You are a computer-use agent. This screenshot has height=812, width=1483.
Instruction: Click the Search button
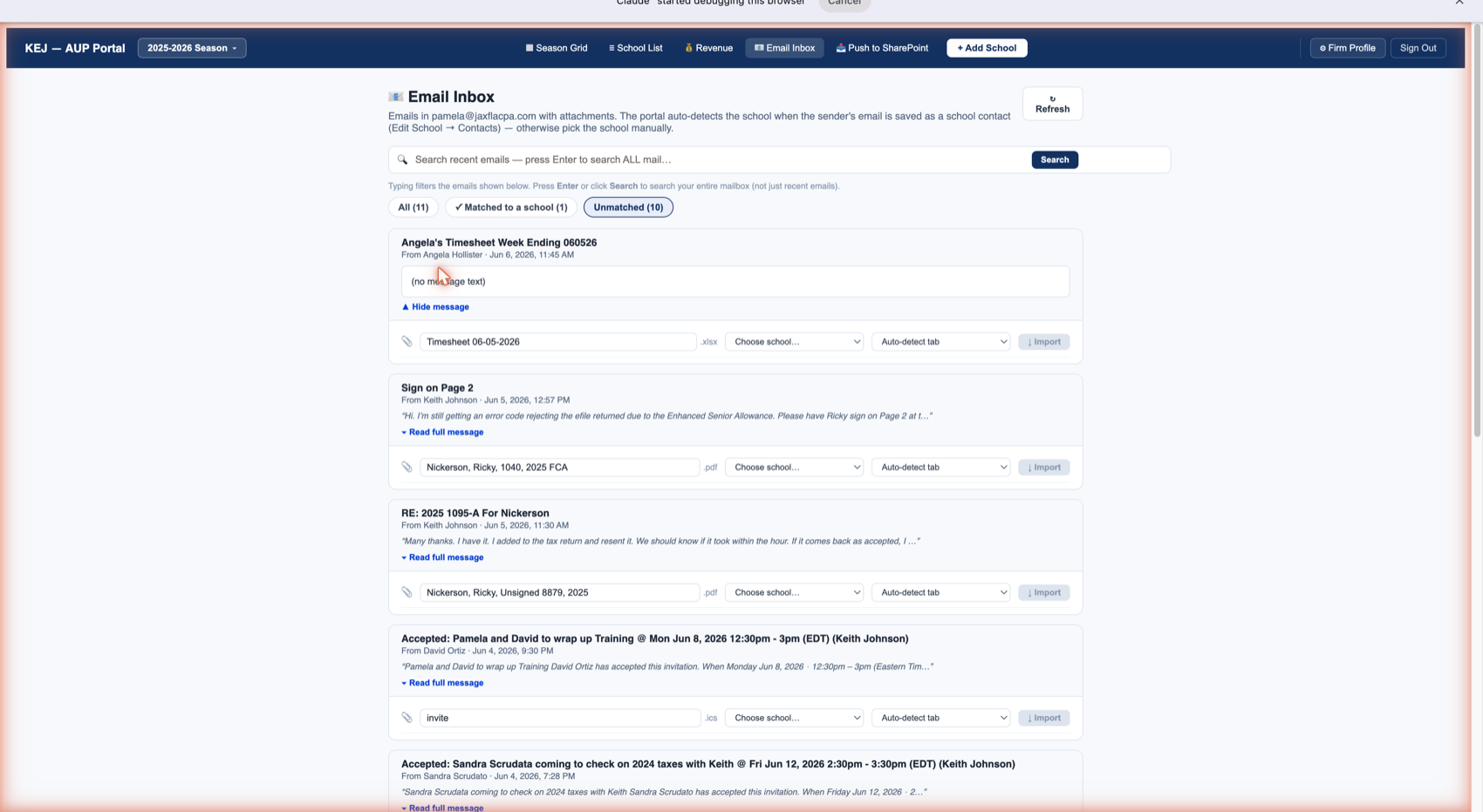[1054, 160]
